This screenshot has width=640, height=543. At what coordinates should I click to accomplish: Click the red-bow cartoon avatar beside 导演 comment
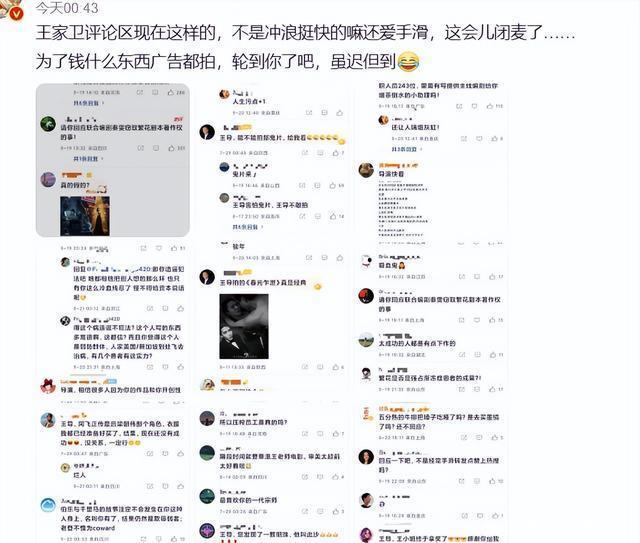(48, 385)
